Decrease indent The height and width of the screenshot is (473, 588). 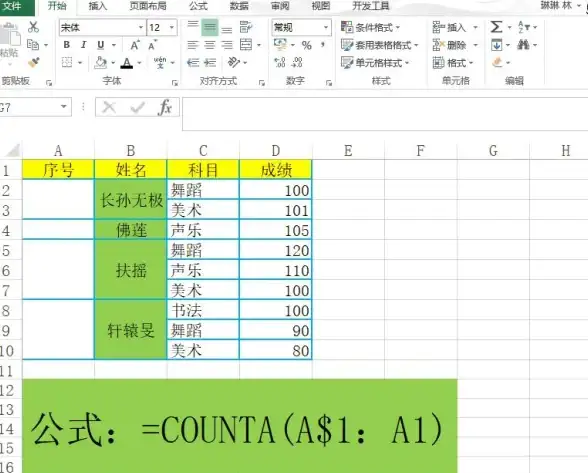(x=193, y=62)
